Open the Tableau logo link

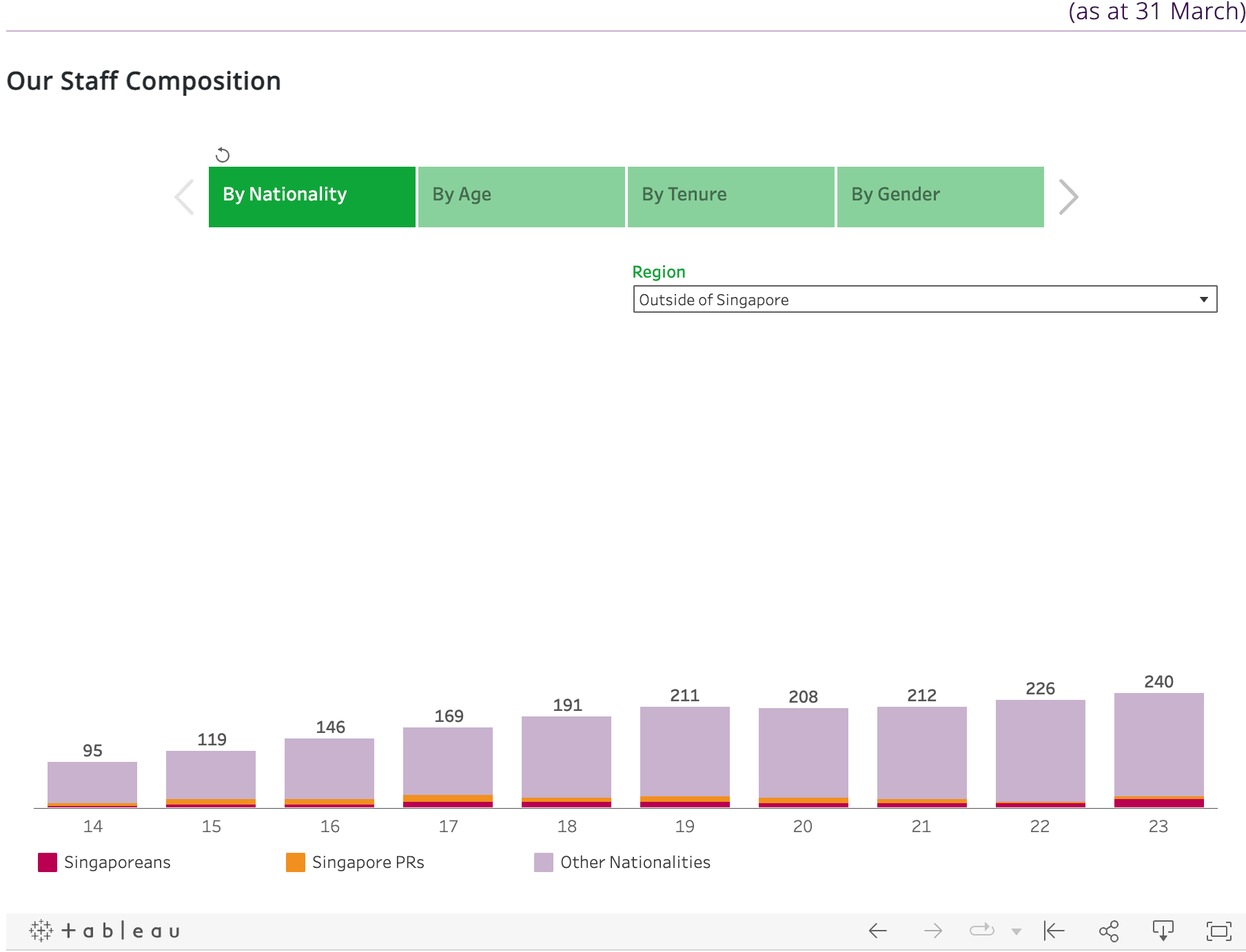click(105, 931)
